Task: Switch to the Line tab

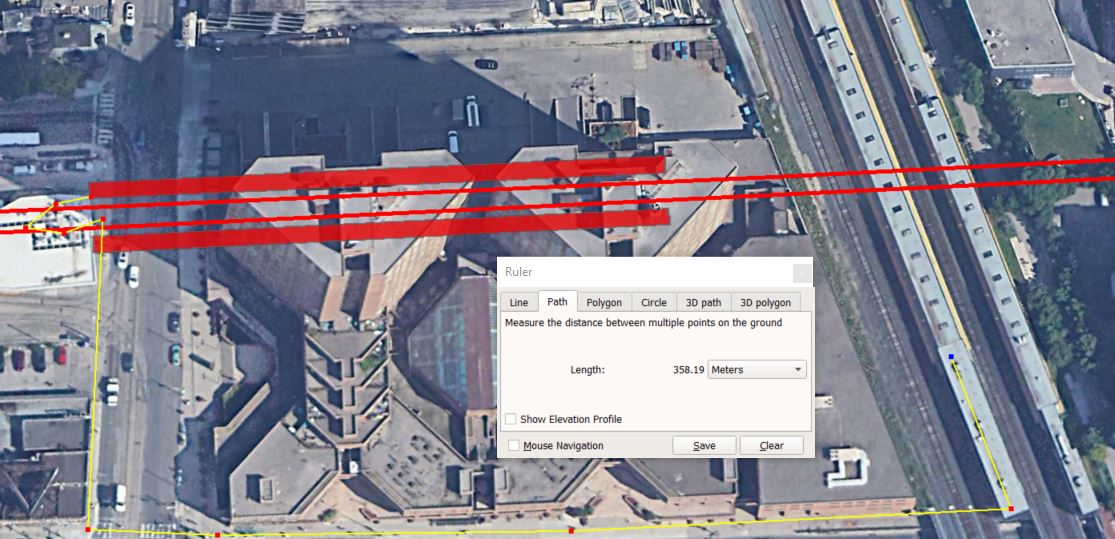Action: (x=518, y=302)
